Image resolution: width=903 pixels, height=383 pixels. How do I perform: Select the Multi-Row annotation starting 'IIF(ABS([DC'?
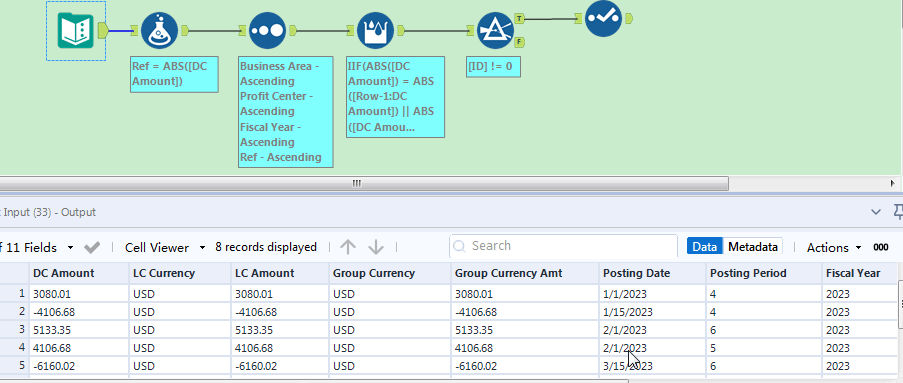click(x=395, y=97)
